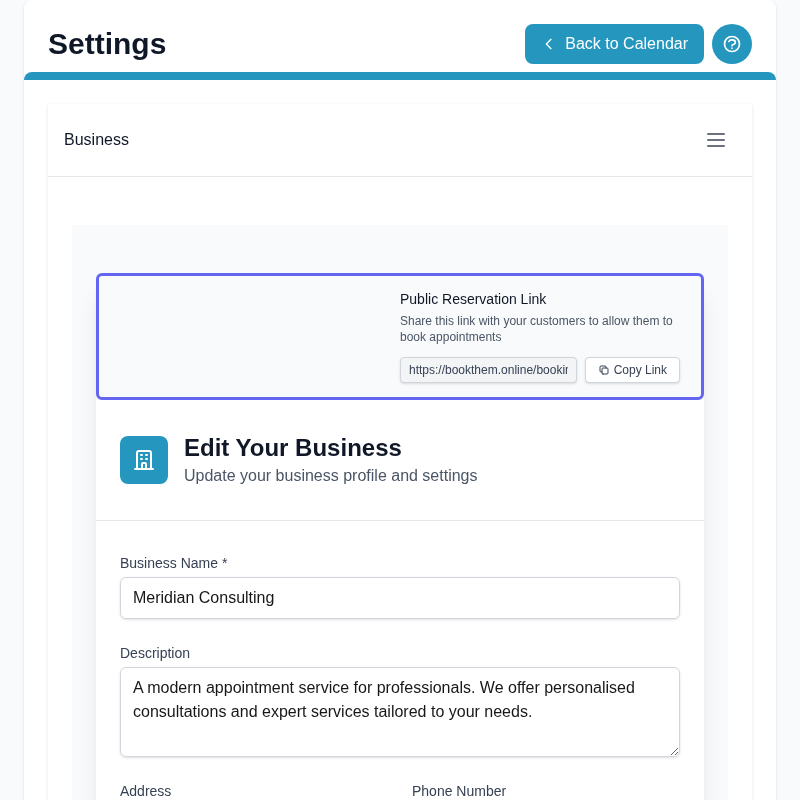
Task: Click the resize grip on the Description textarea
Action: tap(675, 751)
